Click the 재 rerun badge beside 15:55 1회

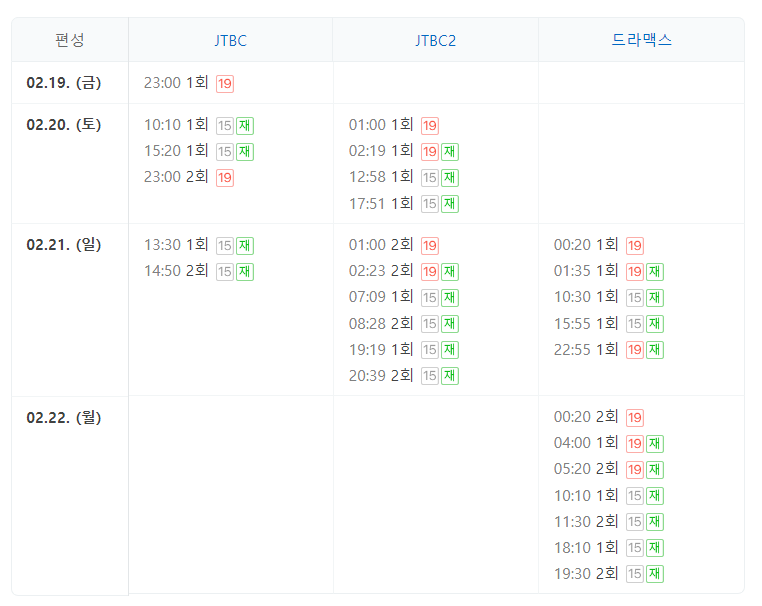(x=655, y=324)
